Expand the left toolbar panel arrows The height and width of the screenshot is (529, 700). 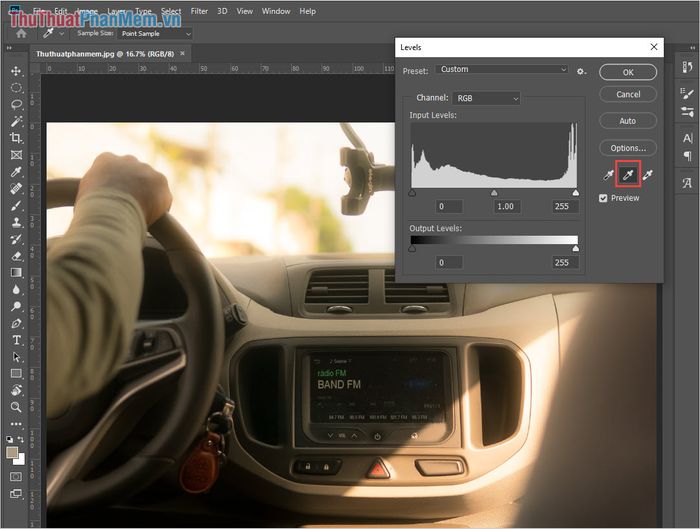(9, 48)
